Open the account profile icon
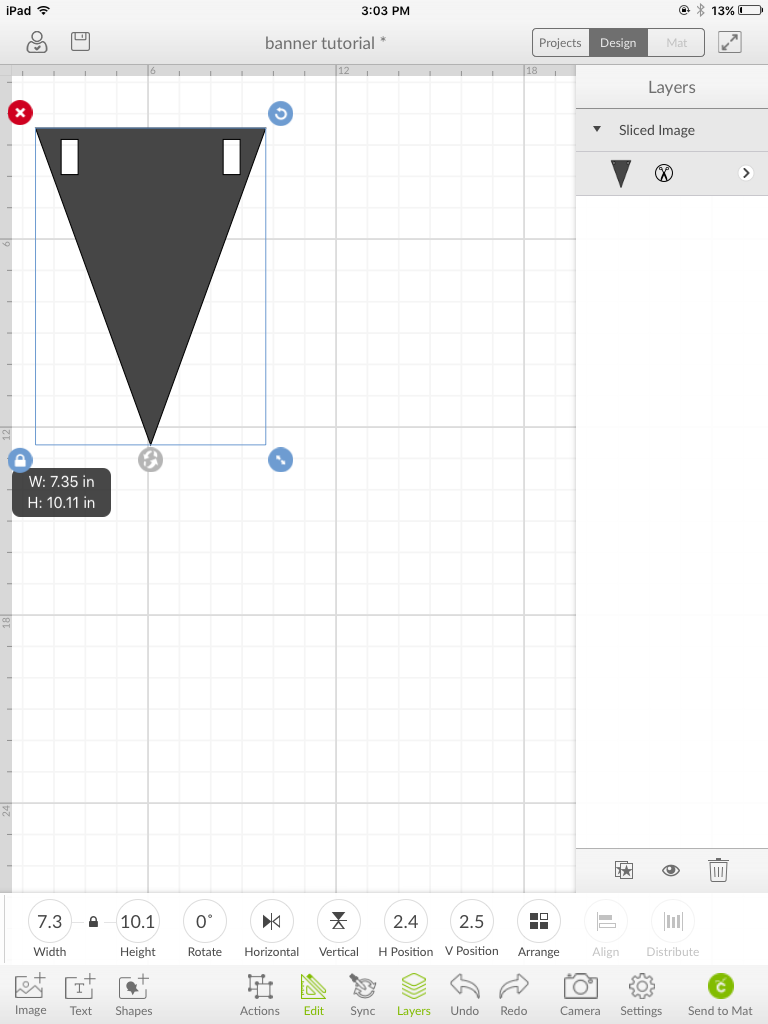The height and width of the screenshot is (1024, 768). pyautogui.click(x=37, y=42)
